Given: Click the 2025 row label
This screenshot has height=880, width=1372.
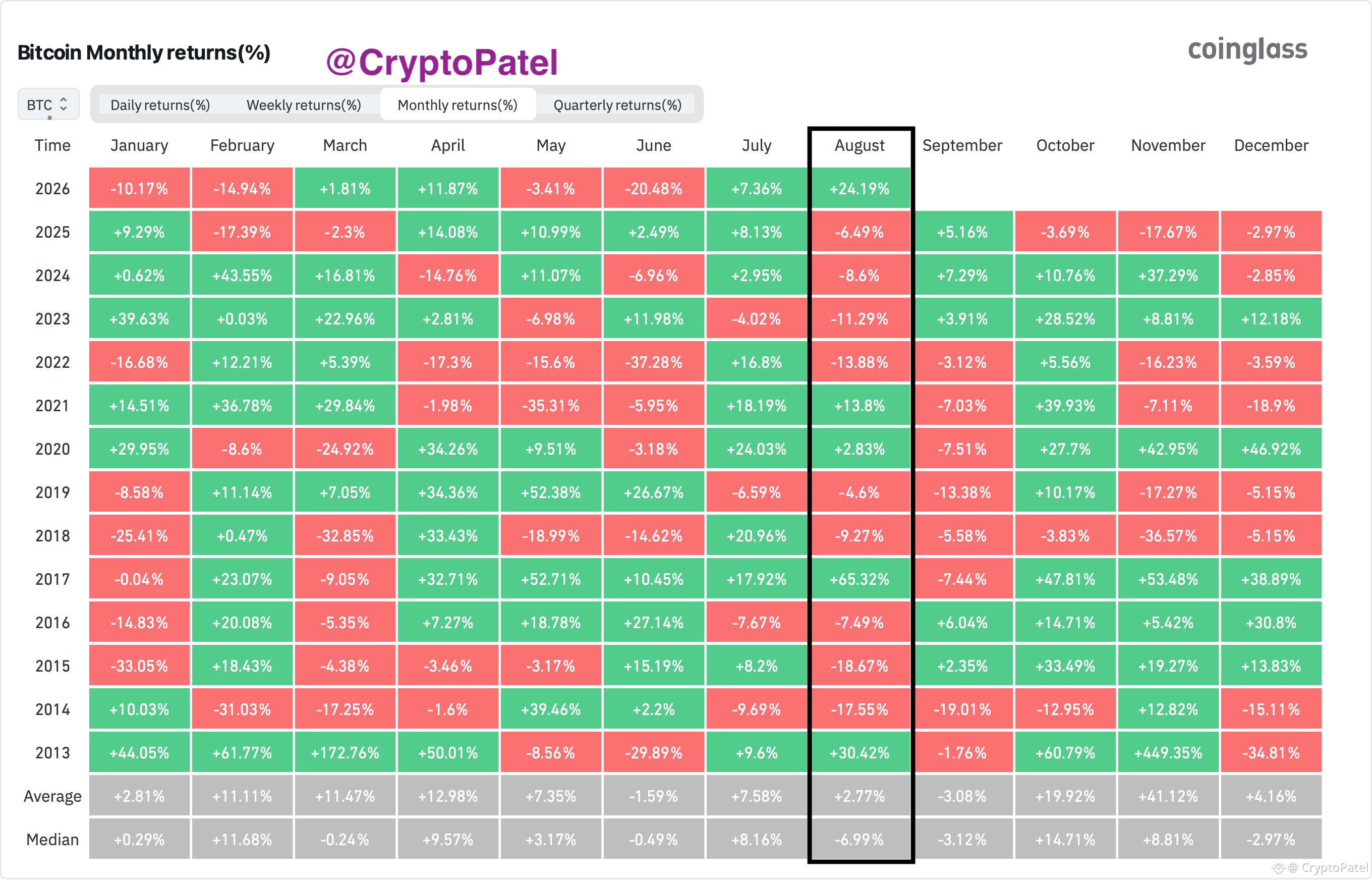Looking at the screenshot, I should [52, 232].
